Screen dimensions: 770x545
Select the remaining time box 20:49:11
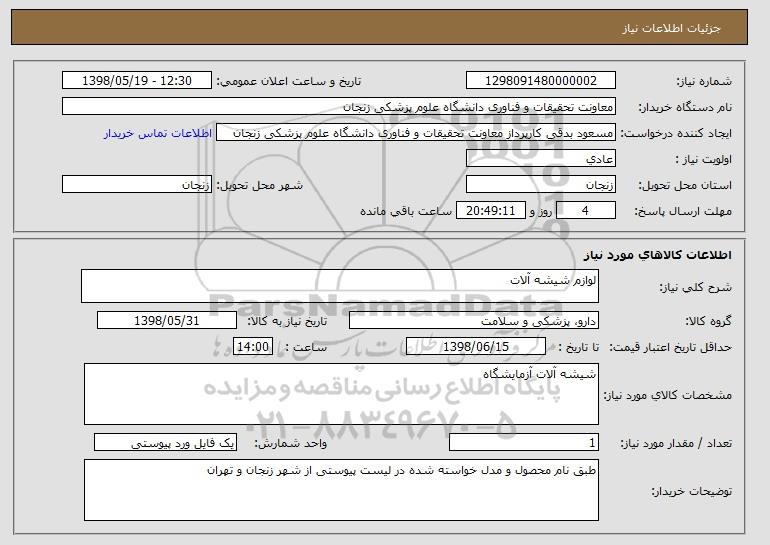click(x=491, y=211)
